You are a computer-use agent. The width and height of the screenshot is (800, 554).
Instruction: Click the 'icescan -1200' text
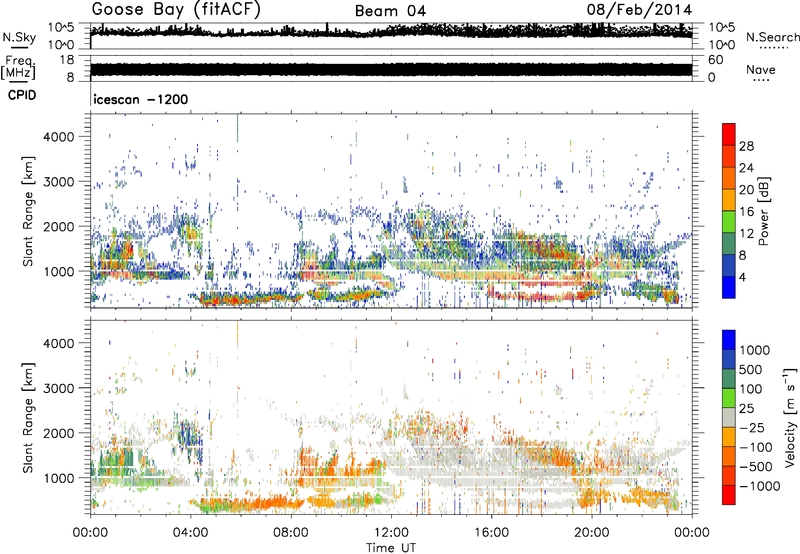point(141,99)
